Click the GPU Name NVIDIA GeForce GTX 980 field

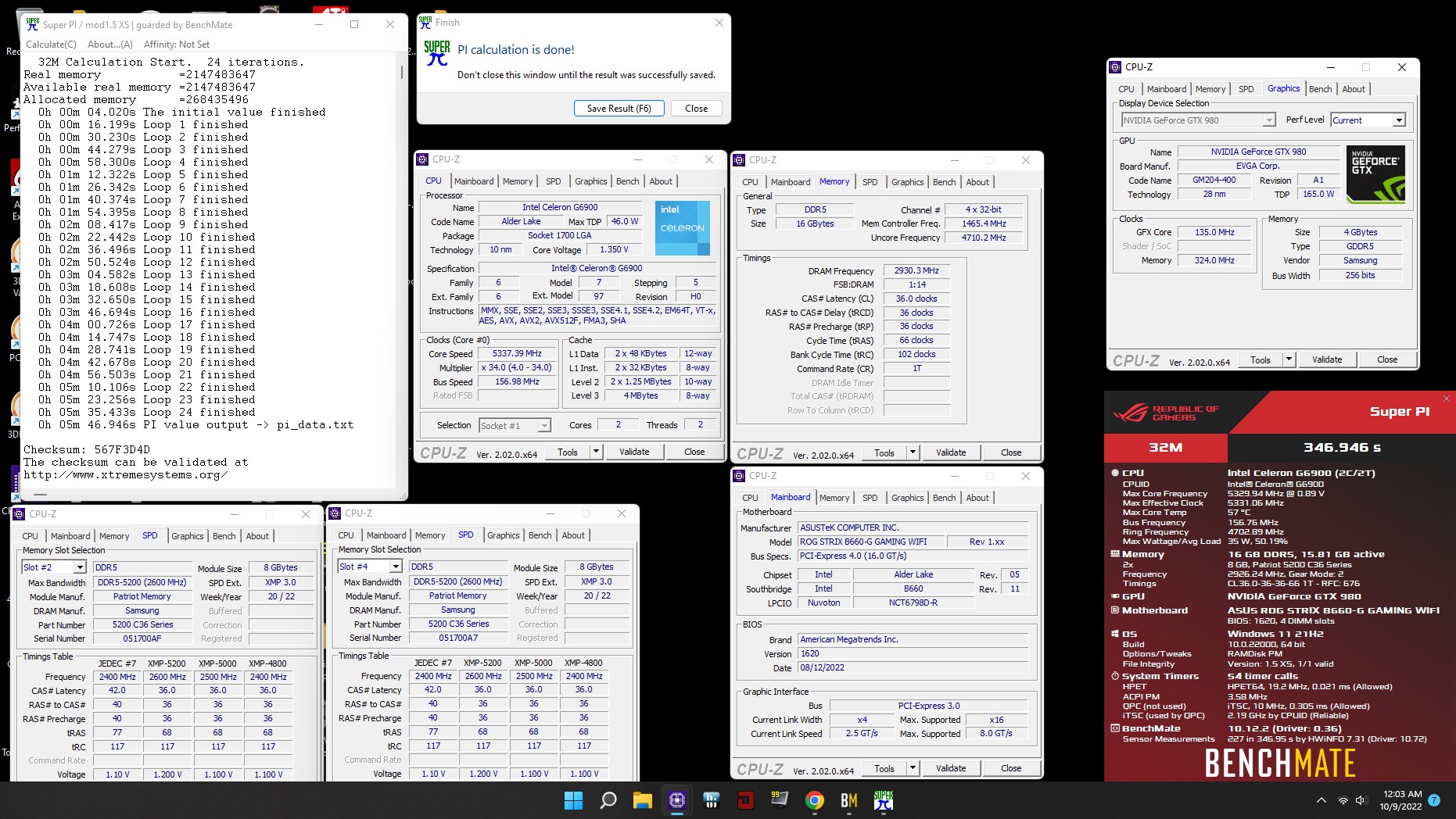click(1258, 152)
